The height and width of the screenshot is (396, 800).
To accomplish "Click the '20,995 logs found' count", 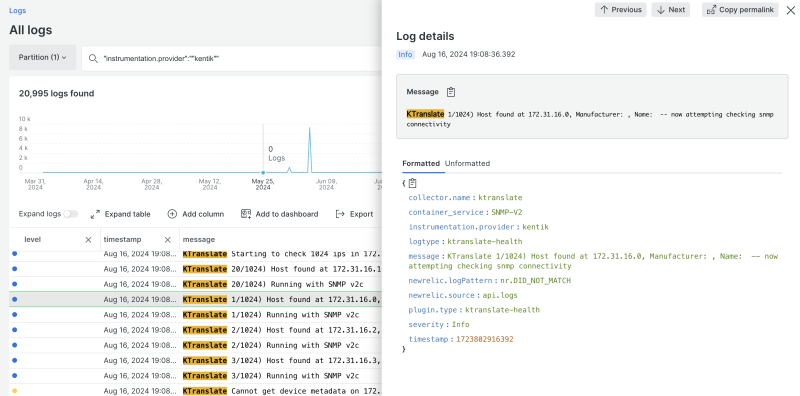I will click(x=57, y=93).
